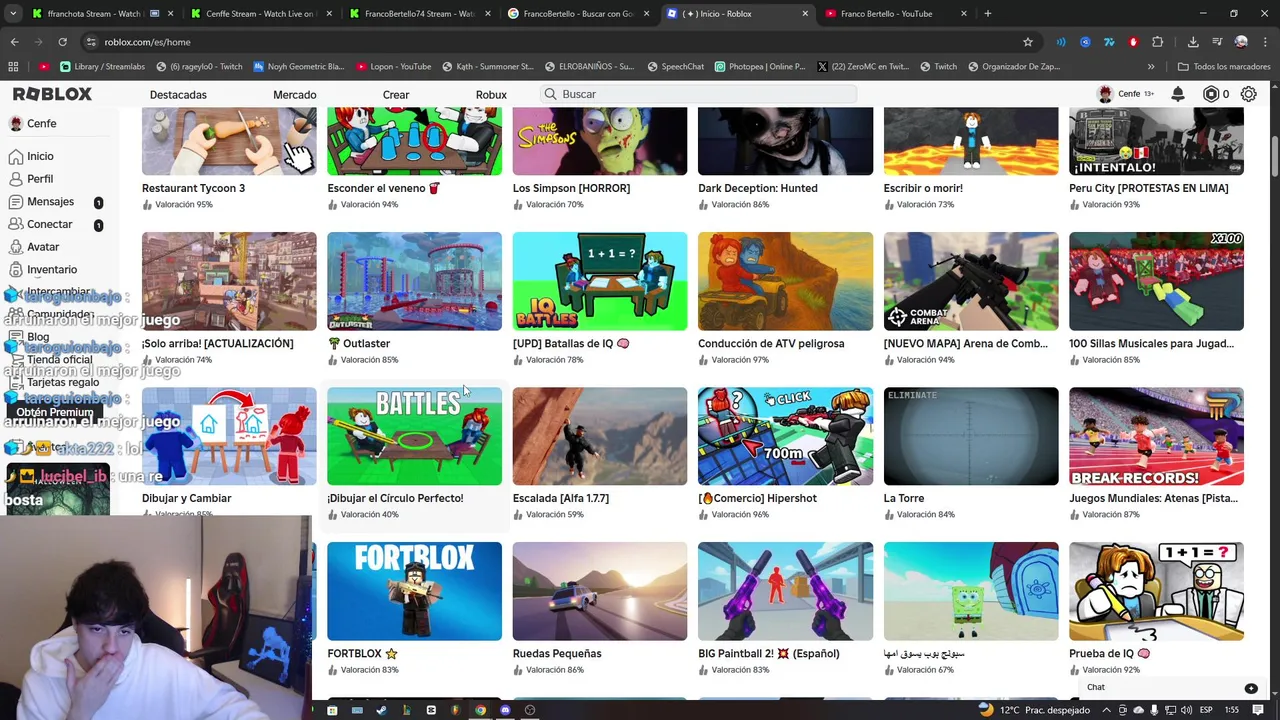Open the Ruedas Pequeñas game thumbnail
Image resolution: width=1280 pixels, height=720 pixels.
pyautogui.click(x=600, y=591)
